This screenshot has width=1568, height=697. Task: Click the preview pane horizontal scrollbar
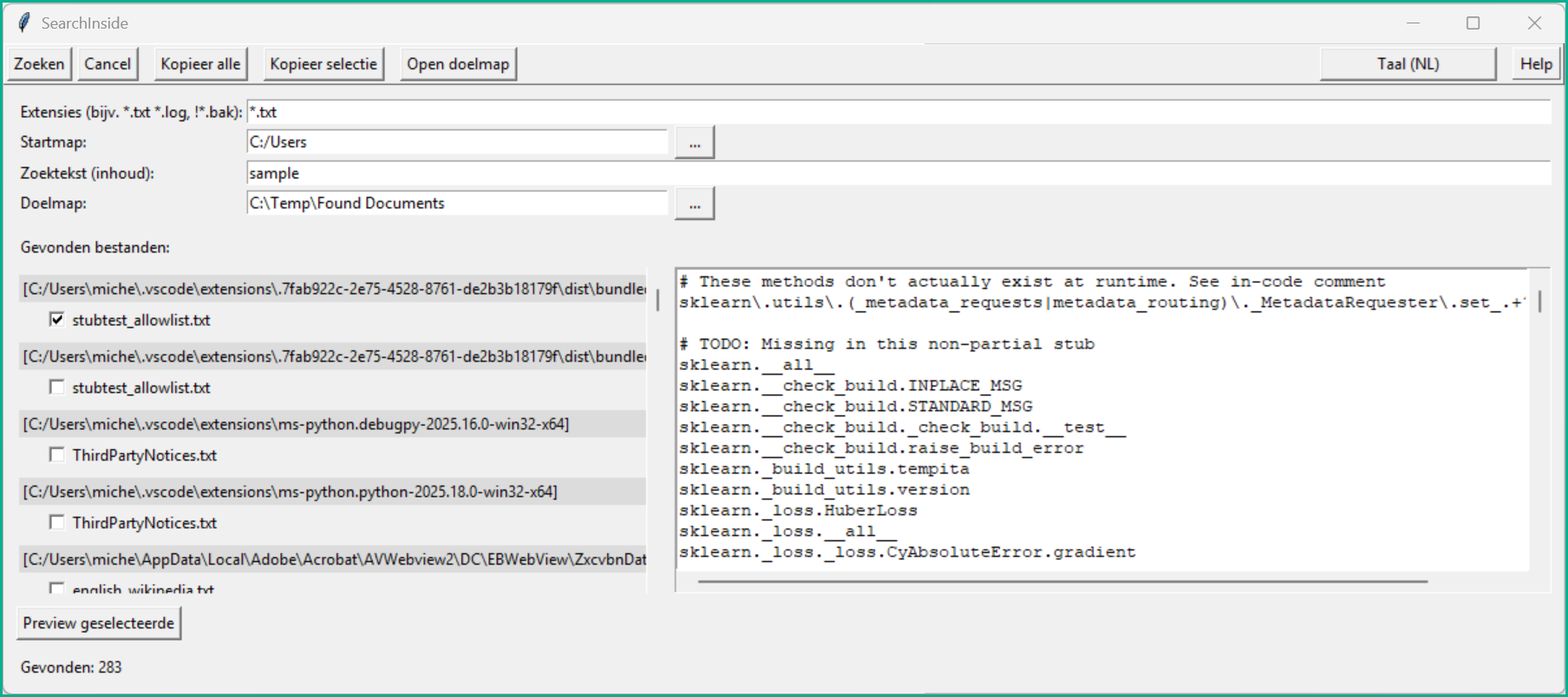1062,582
